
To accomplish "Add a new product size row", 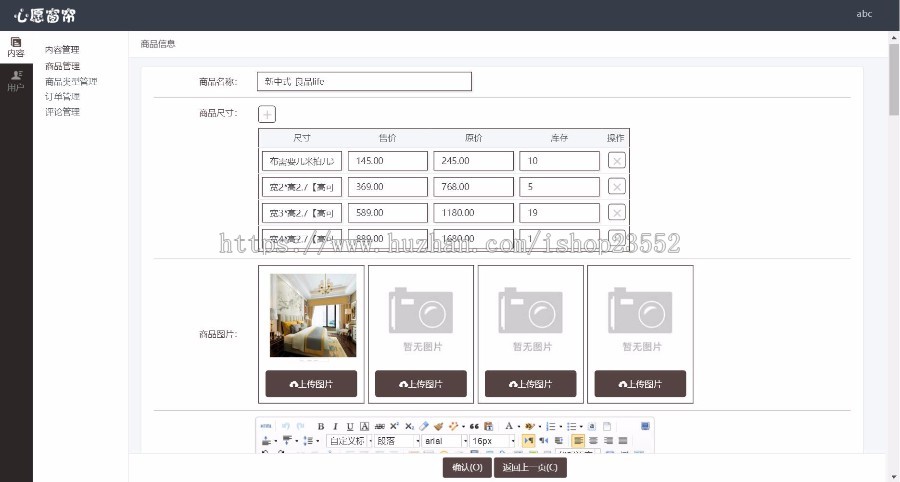I will pos(267,114).
